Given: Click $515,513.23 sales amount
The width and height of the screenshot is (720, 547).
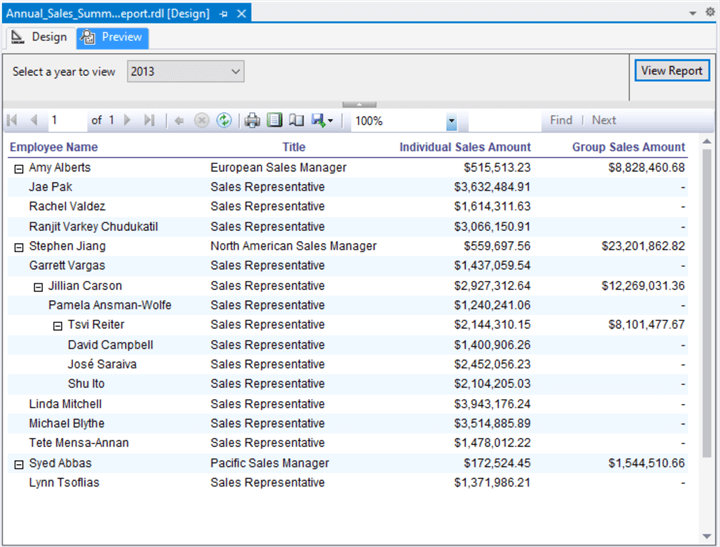Looking at the screenshot, I should [497, 168].
